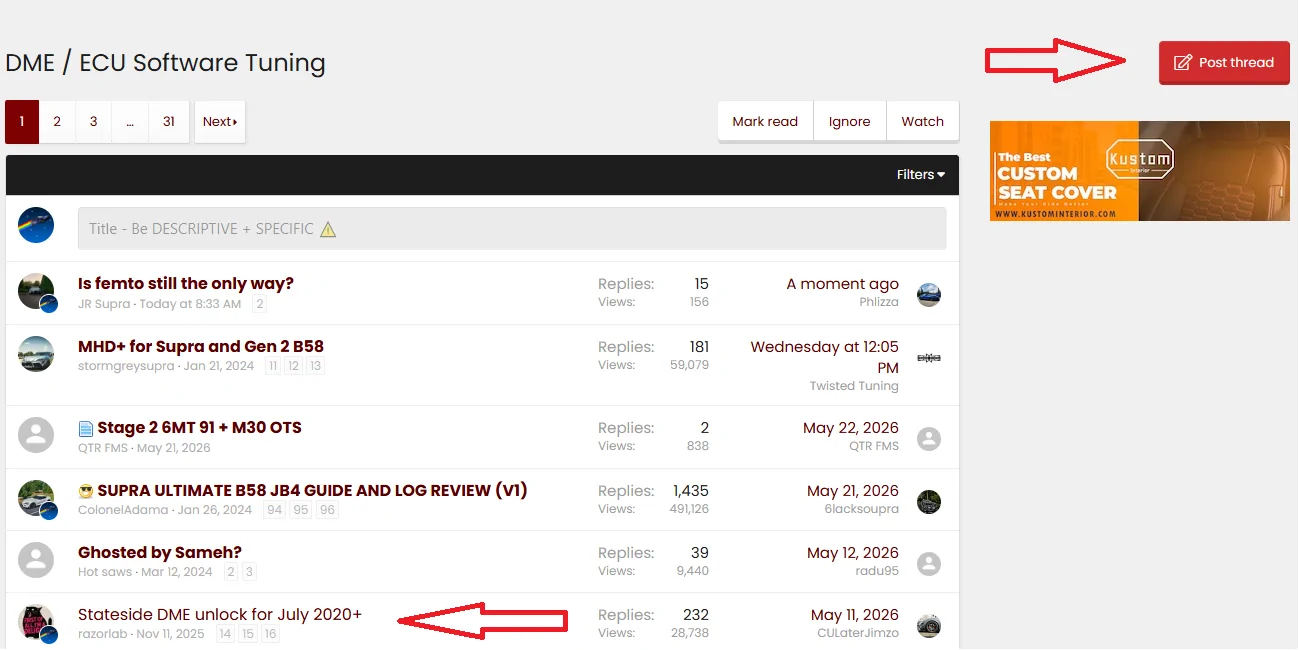Click Hot saws author name
Viewport: 1299px width, 650px height.
tap(105, 572)
